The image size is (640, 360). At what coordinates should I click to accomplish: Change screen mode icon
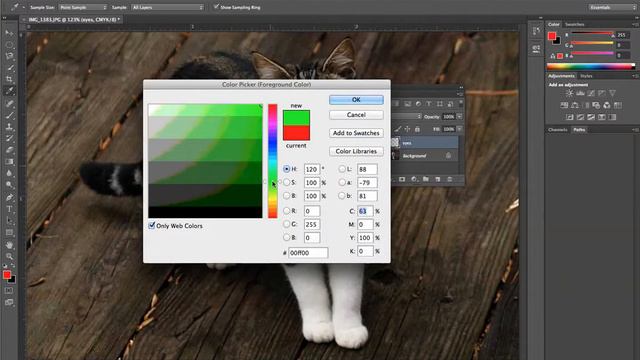click(x=9, y=302)
